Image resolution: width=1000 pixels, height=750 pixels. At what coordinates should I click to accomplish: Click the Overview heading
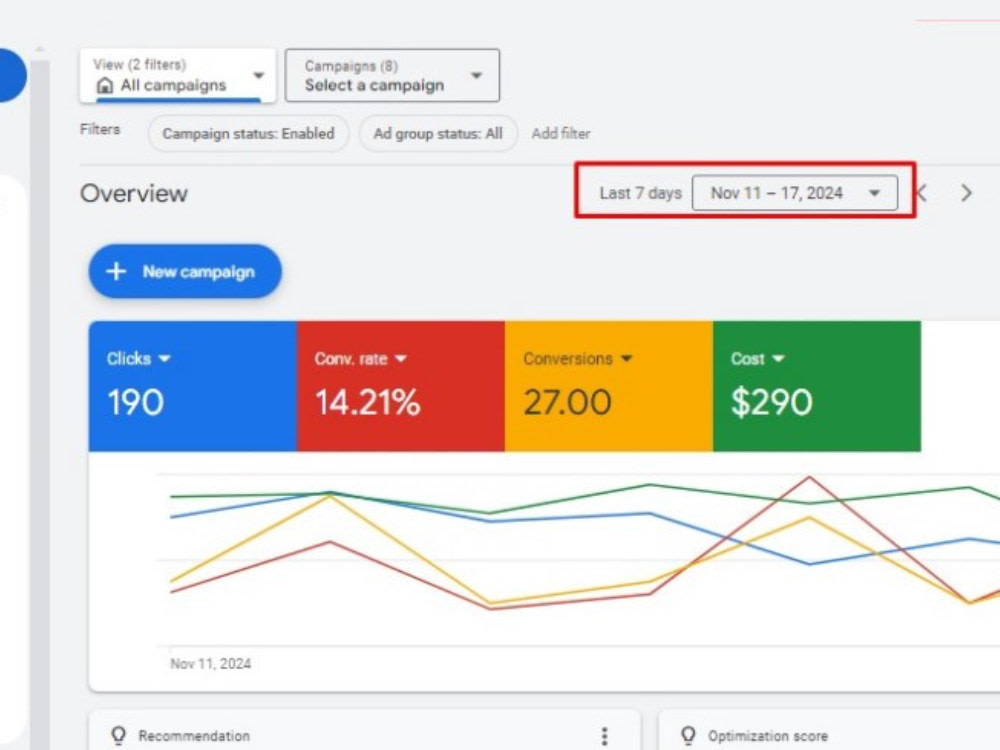(134, 193)
